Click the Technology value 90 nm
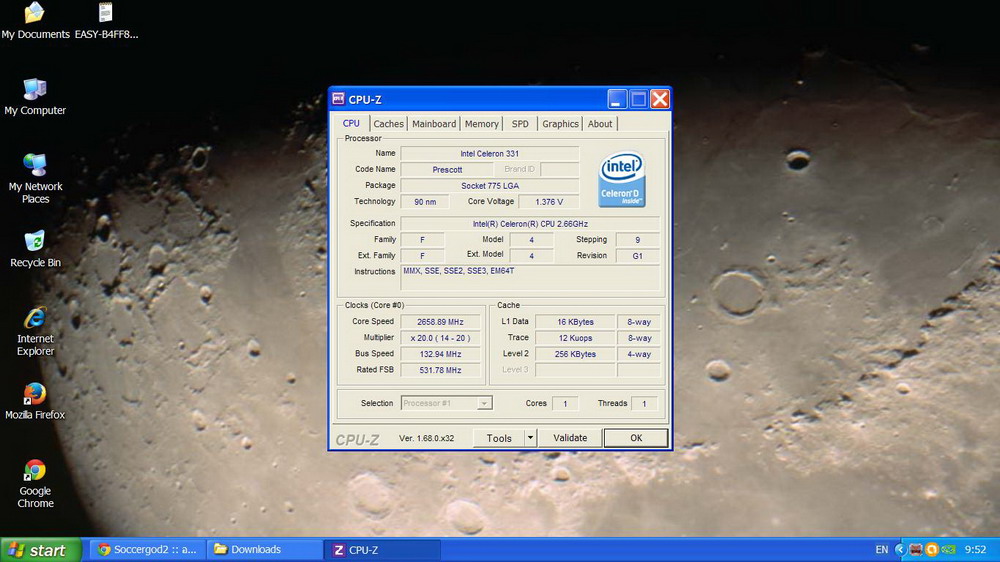The image size is (1000, 562). [425, 202]
